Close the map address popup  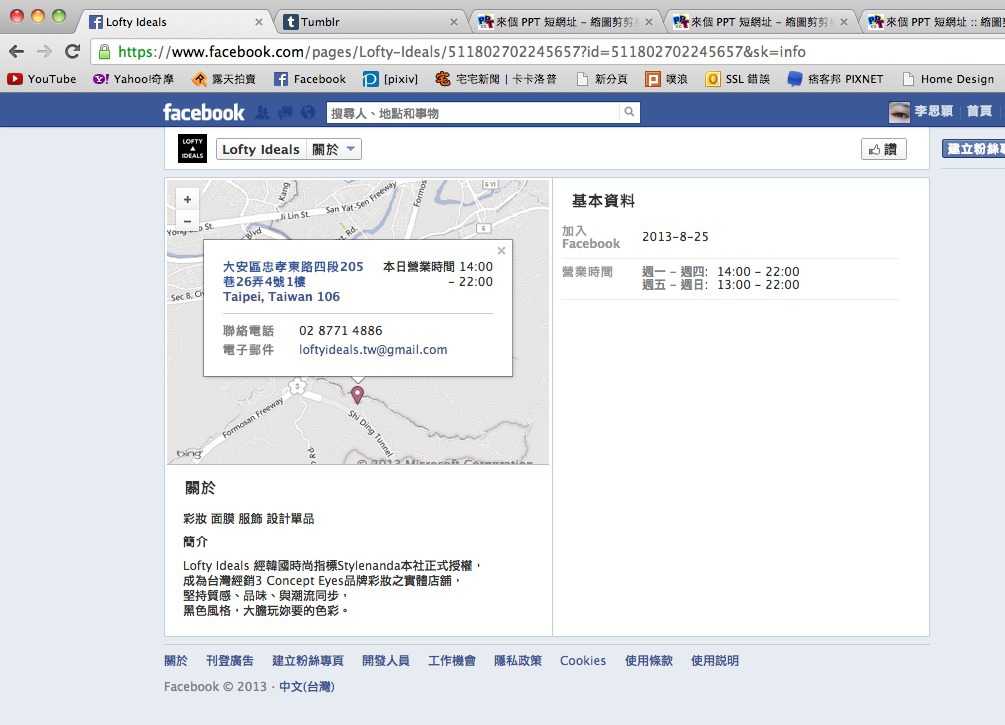click(x=501, y=251)
